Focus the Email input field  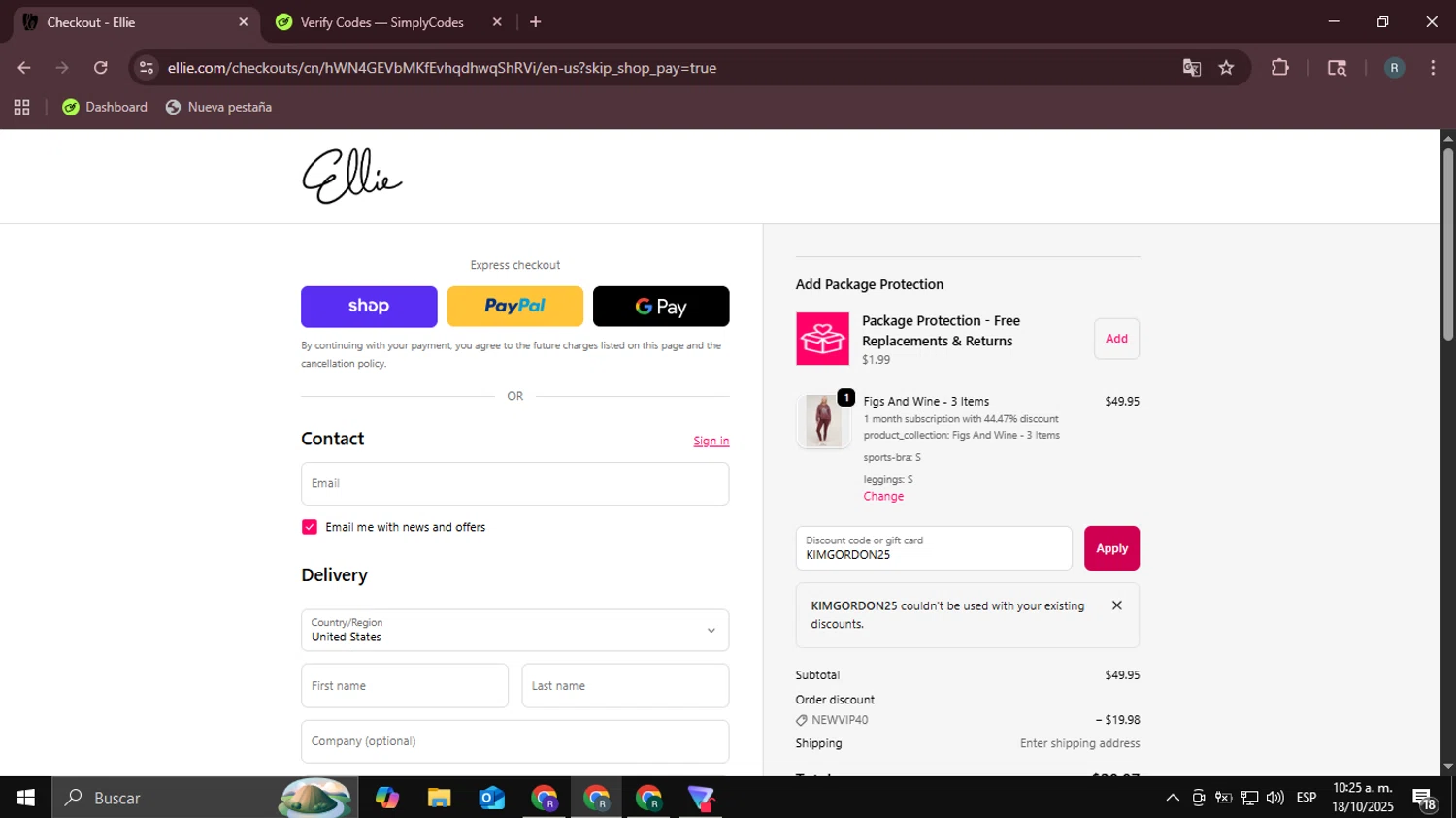point(515,483)
